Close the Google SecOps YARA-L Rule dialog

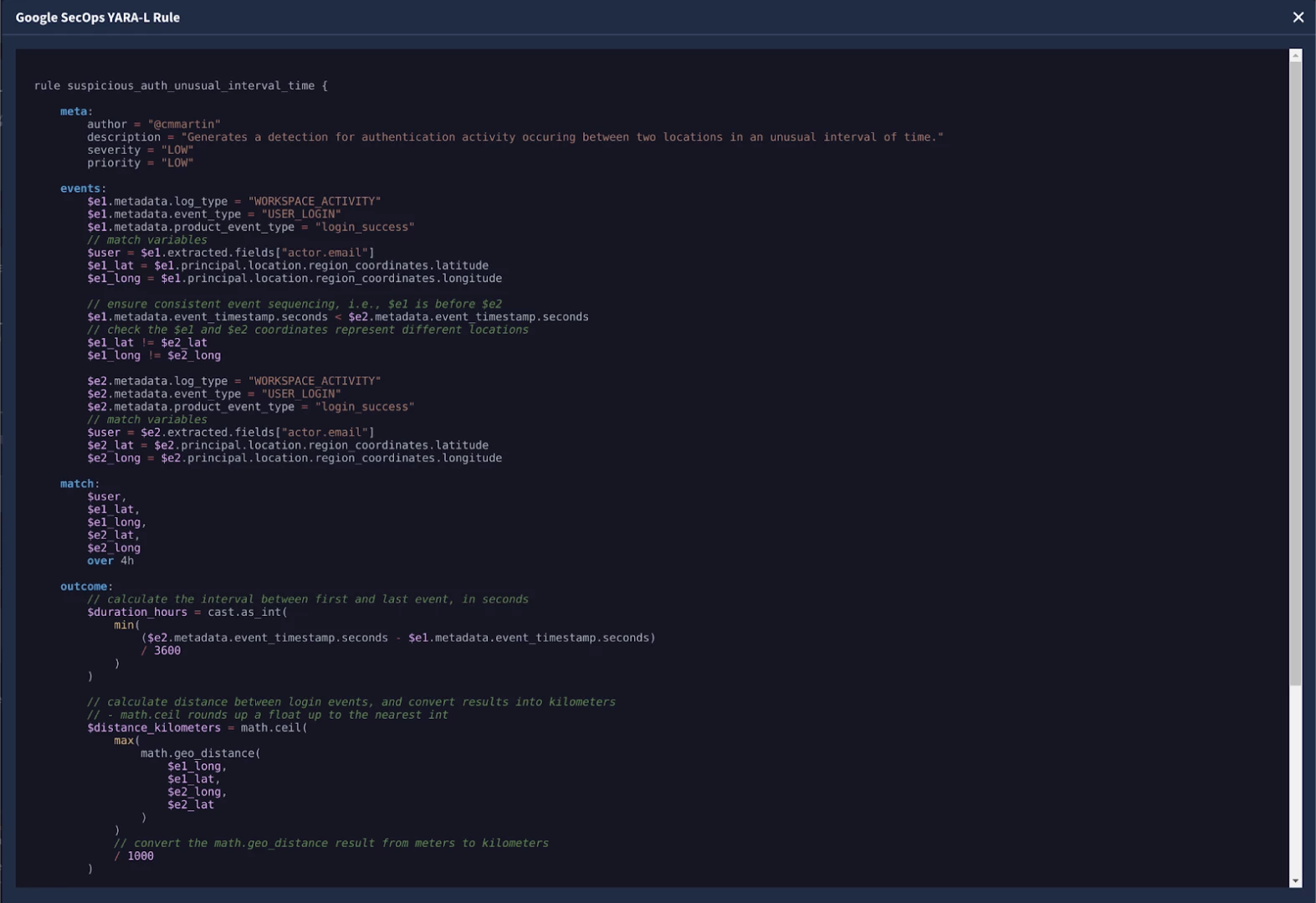click(x=1298, y=17)
